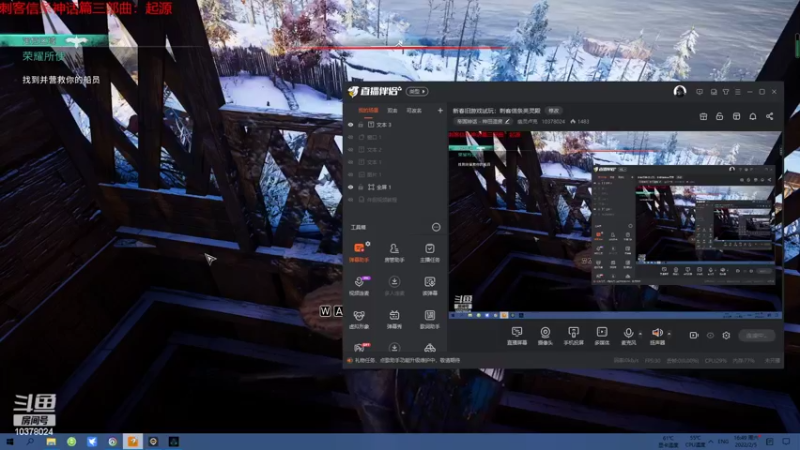The image size is (800, 450).
Task: Switch to the third scene tab
Action: coord(414,110)
